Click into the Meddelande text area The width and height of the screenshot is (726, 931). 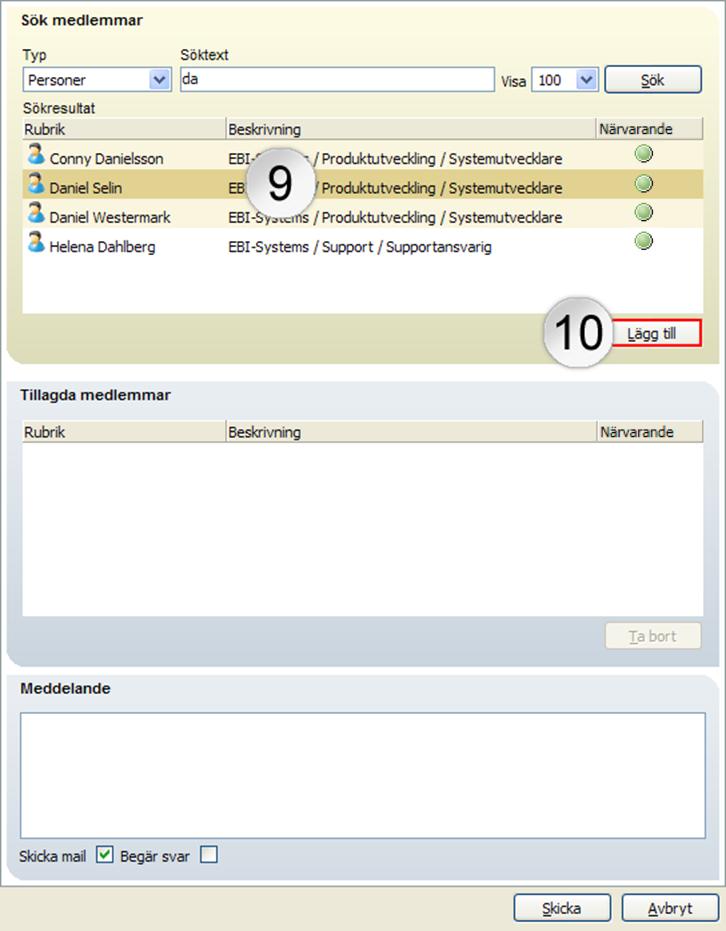click(x=363, y=775)
